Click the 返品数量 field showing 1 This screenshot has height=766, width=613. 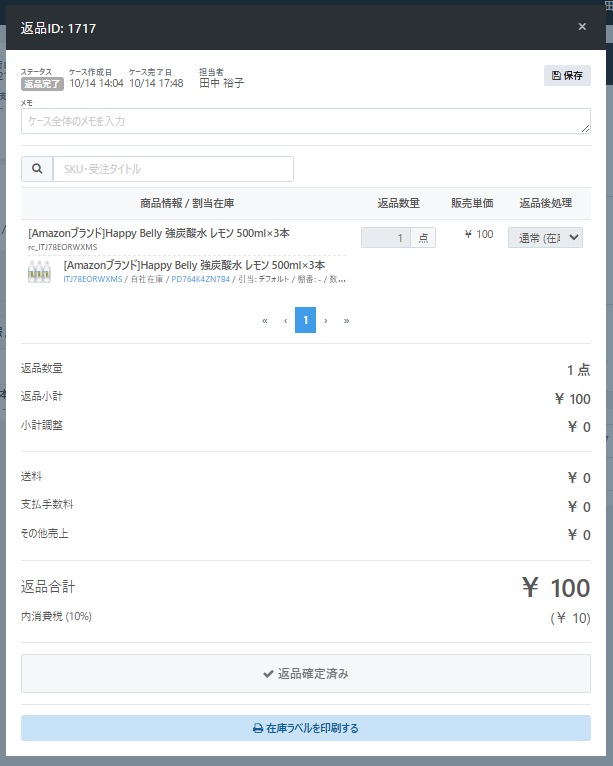coord(386,238)
